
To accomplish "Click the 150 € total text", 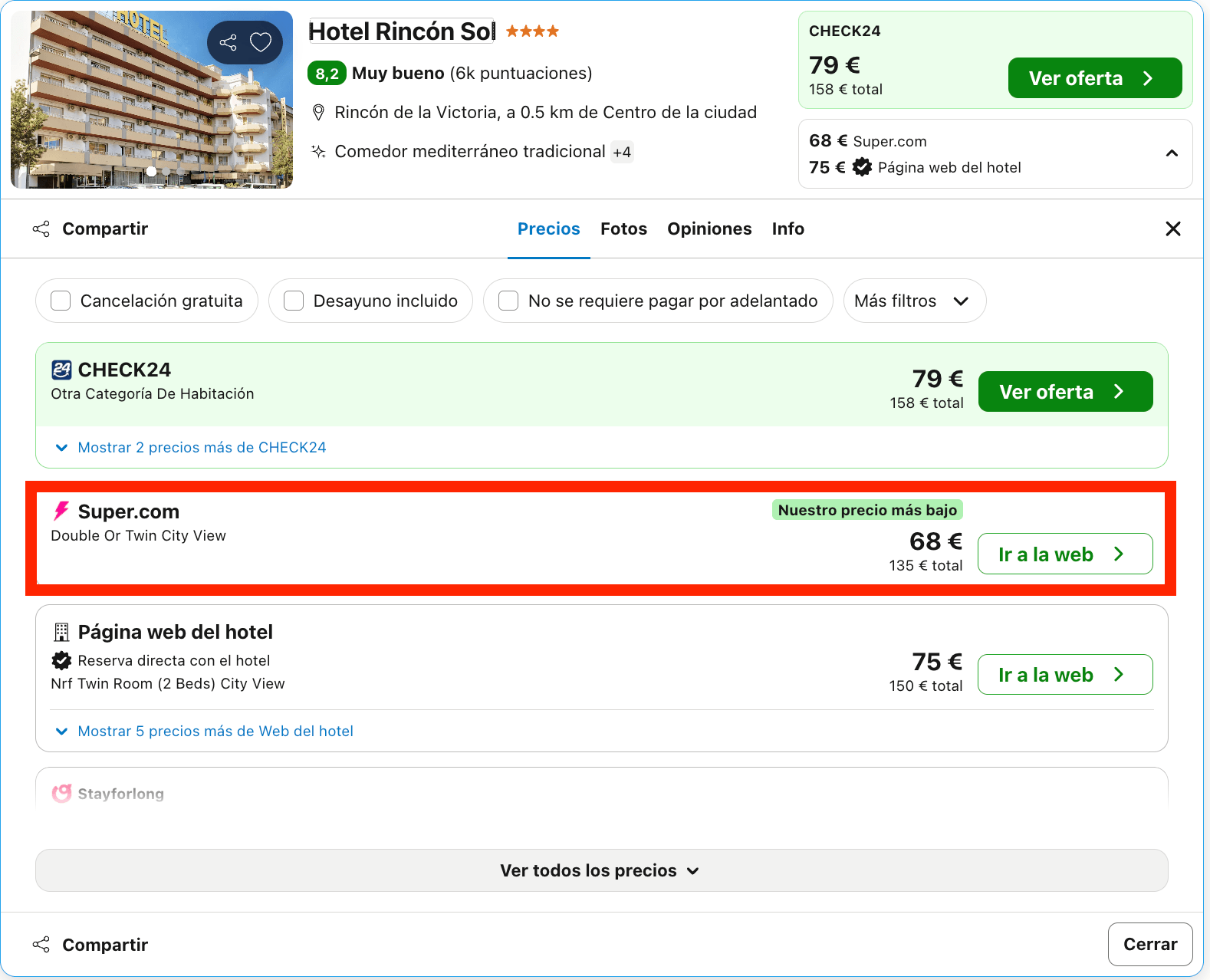I will 926,686.
